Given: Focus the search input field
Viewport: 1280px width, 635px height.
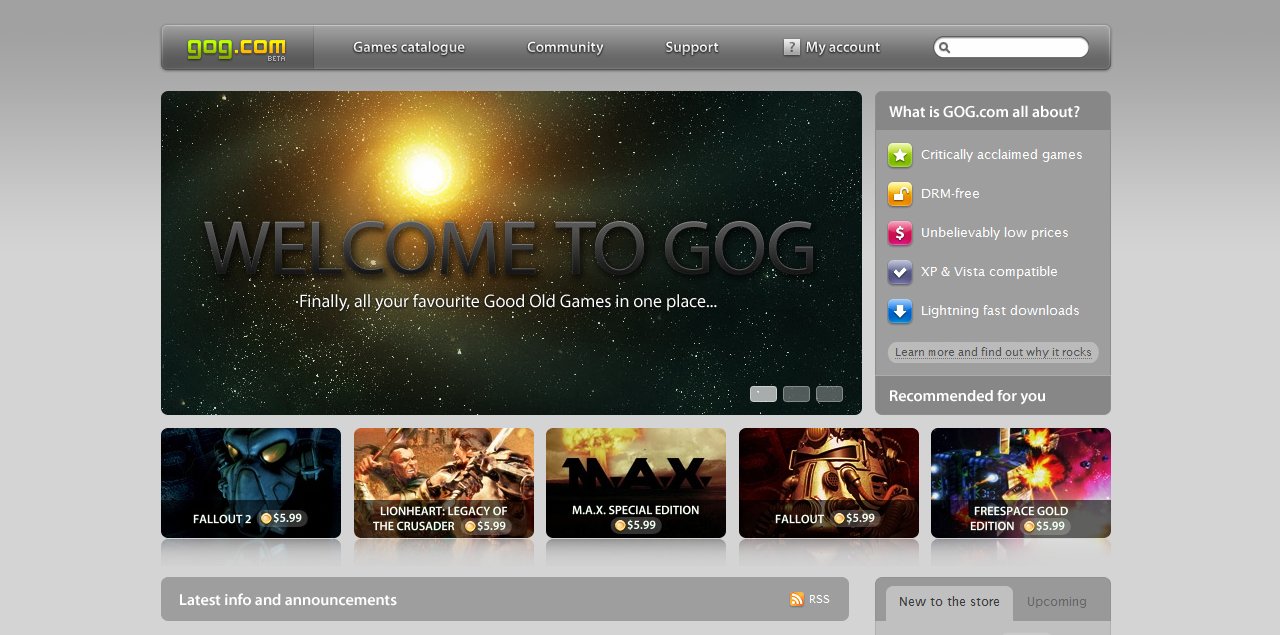Looking at the screenshot, I should click(1018, 48).
